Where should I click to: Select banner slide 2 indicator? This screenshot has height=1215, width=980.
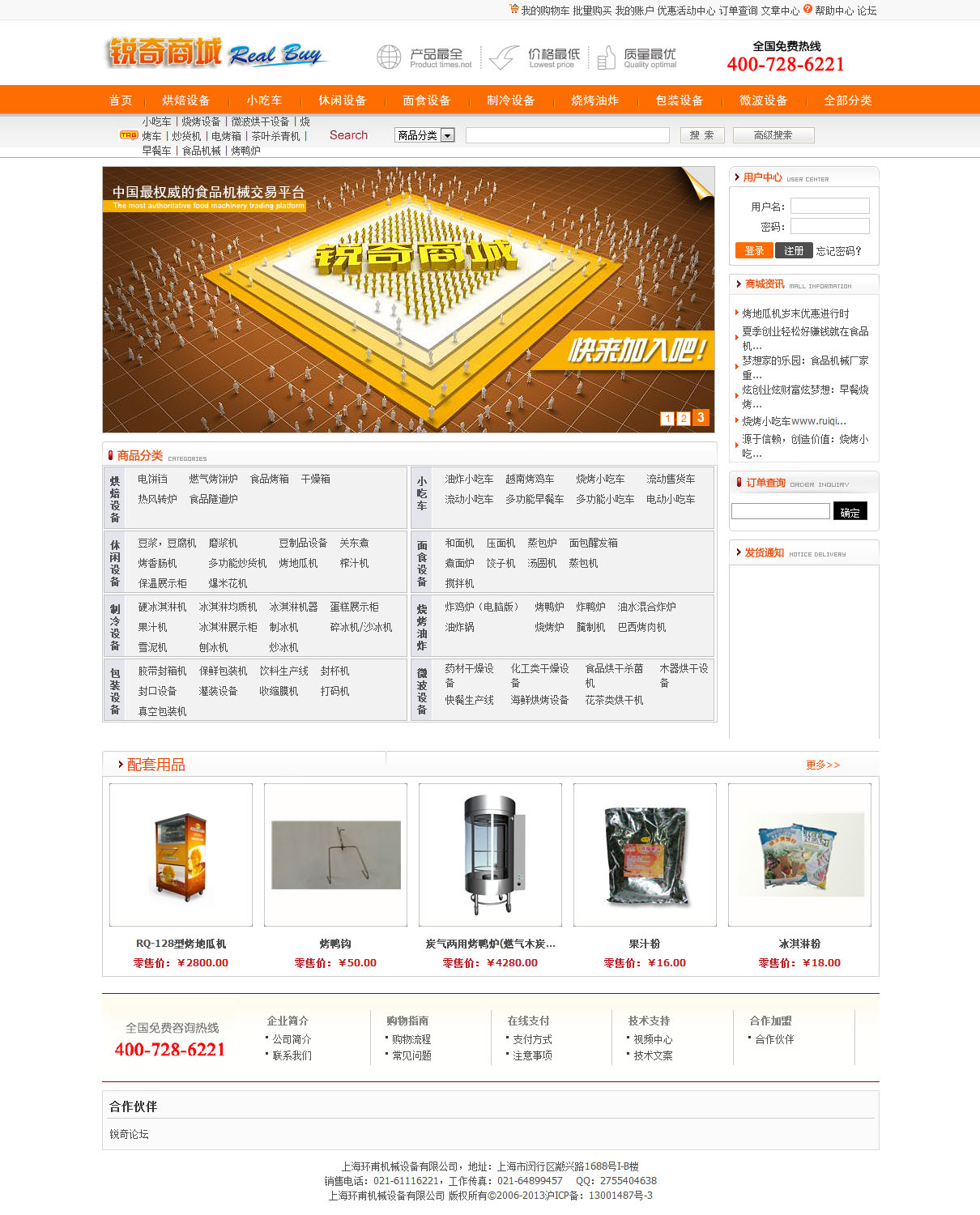click(x=684, y=419)
